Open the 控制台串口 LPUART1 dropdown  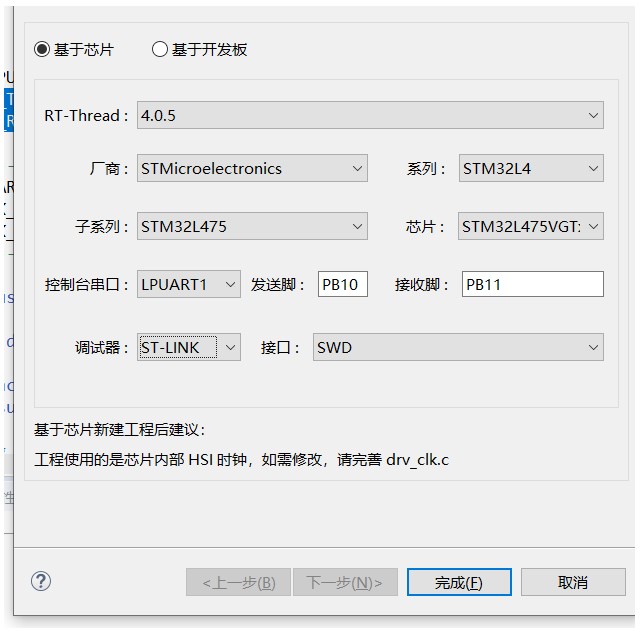tap(188, 285)
